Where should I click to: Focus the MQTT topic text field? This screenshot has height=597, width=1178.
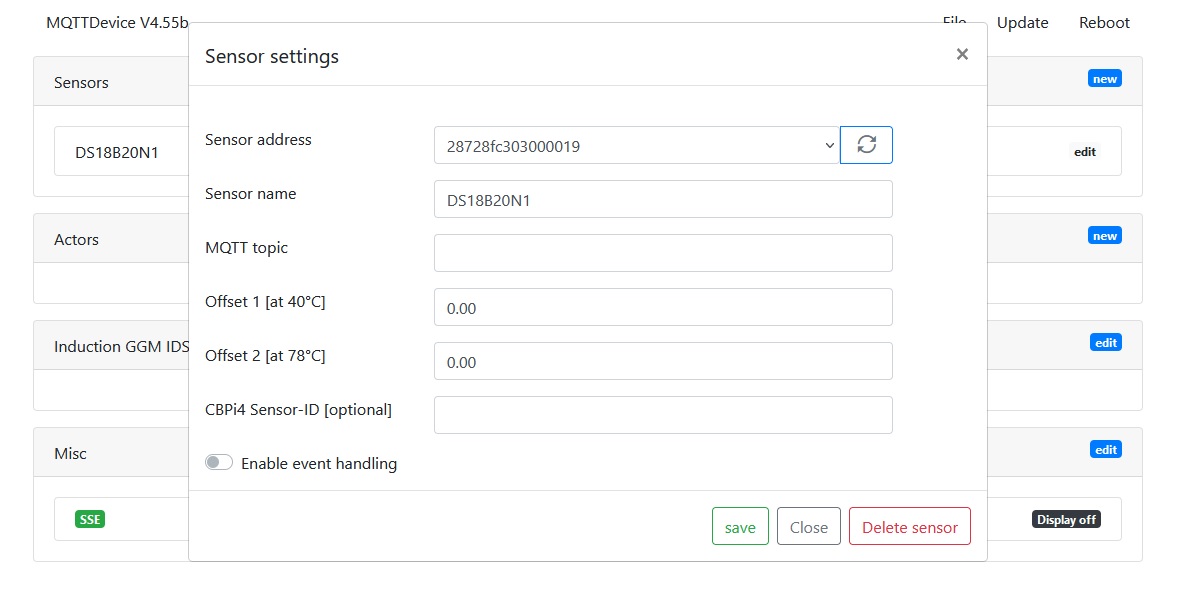point(662,253)
